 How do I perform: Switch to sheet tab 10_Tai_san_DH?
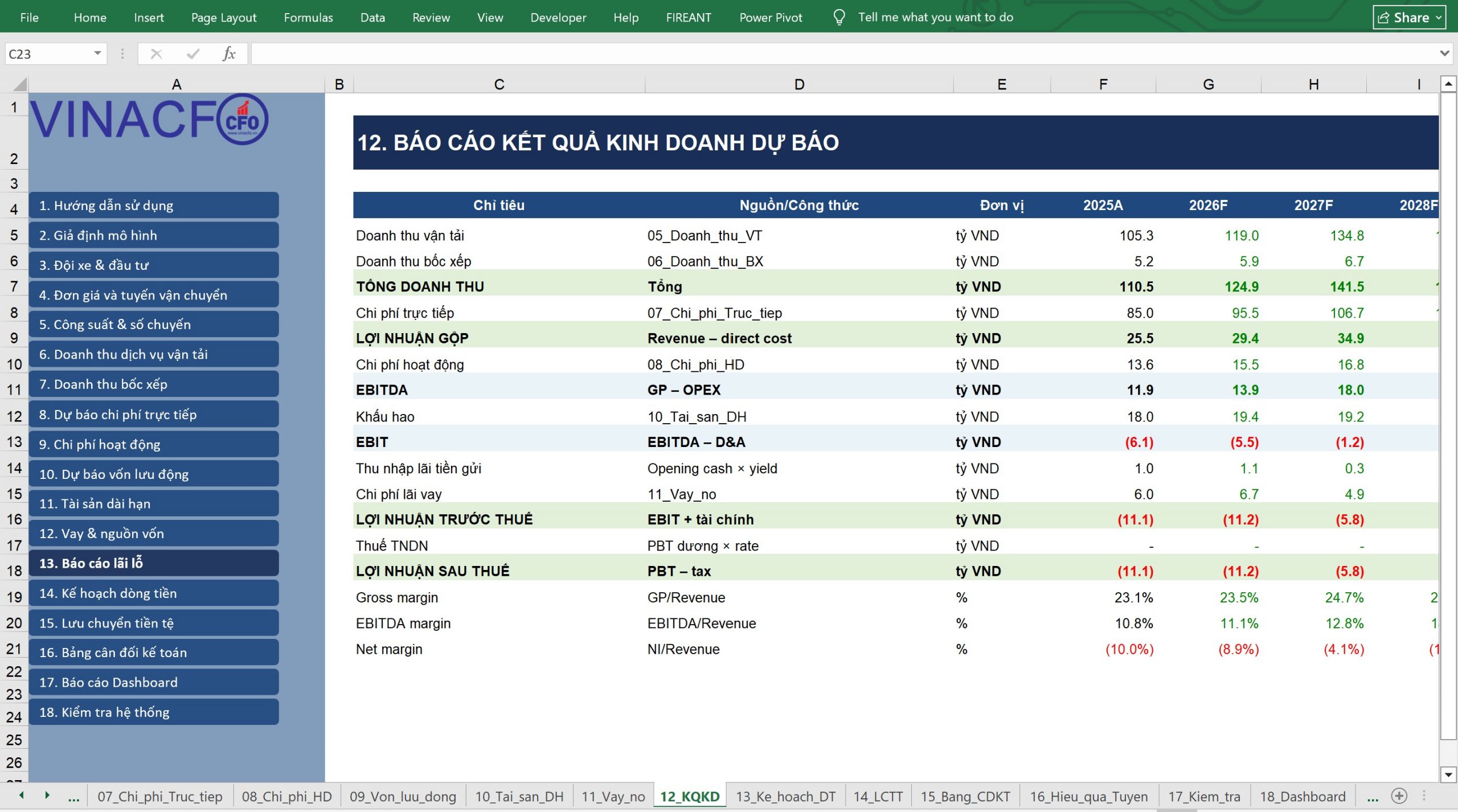pos(519,796)
